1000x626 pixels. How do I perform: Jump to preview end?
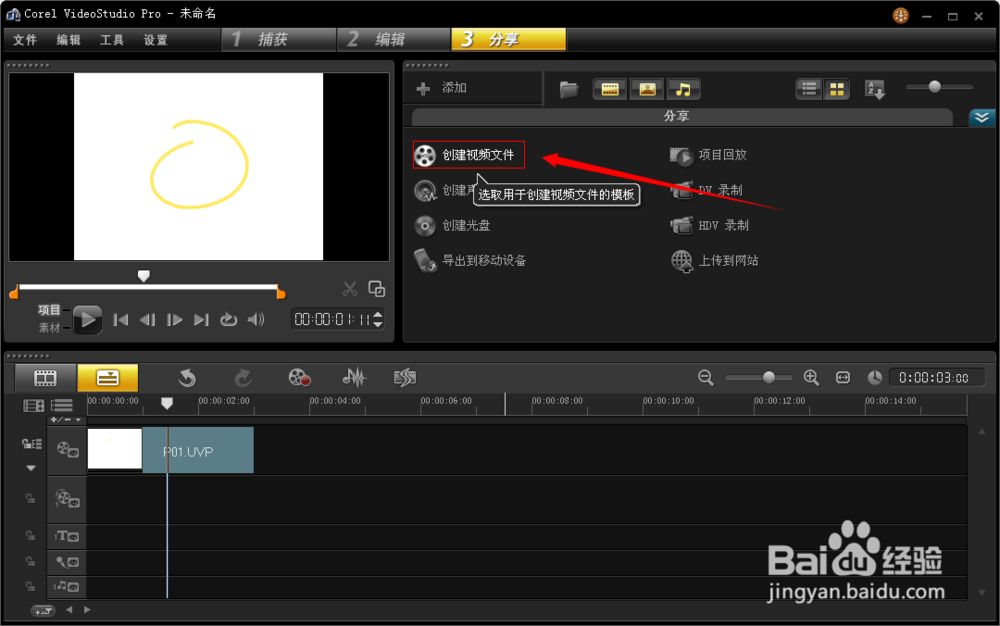click(201, 319)
